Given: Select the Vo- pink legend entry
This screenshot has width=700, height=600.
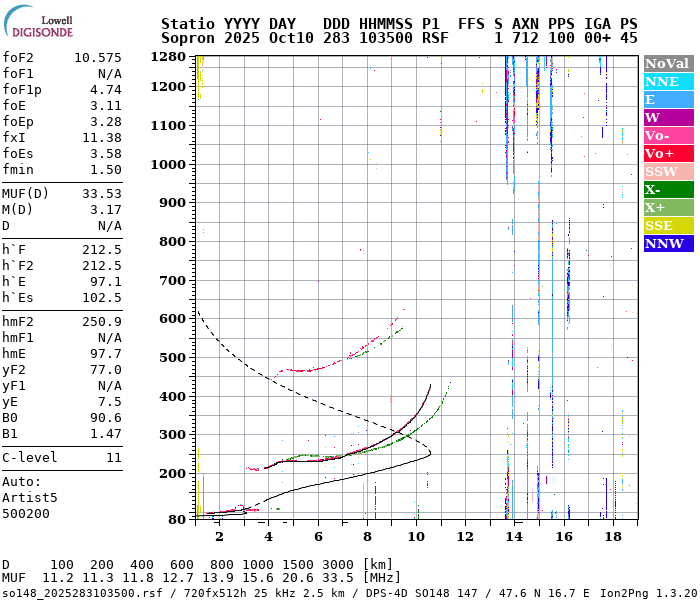Looking at the screenshot, I should tap(667, 135).
